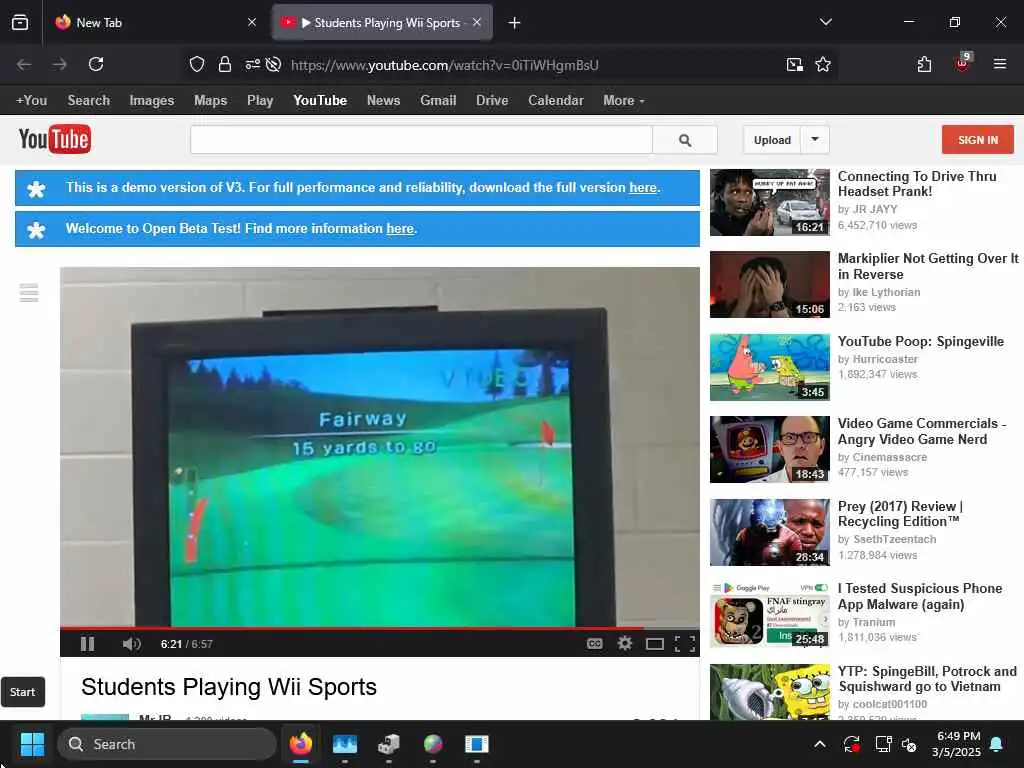Pause the video with the pause button

coord(88,644)
